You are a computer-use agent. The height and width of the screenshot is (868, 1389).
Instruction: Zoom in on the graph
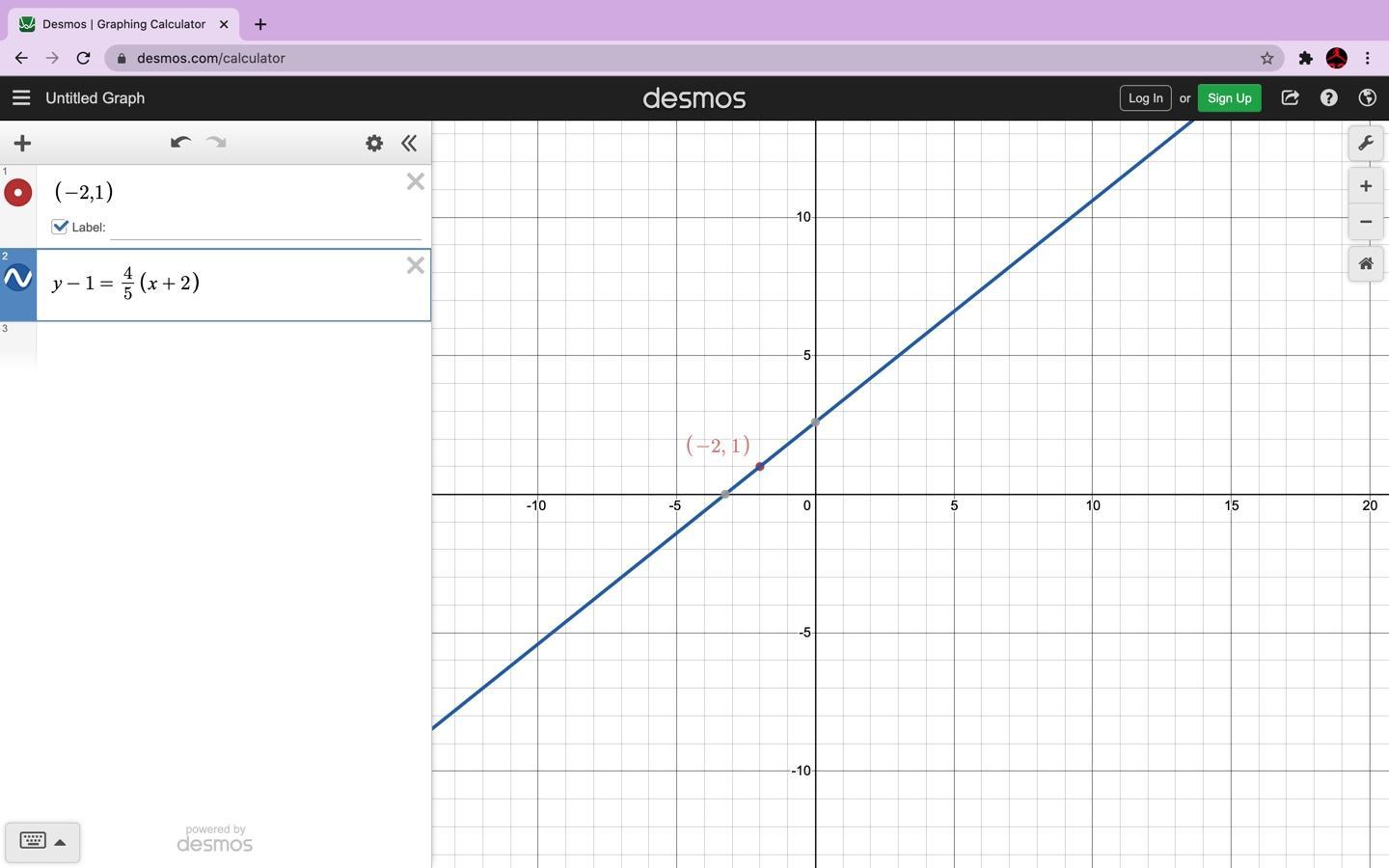[x=1366, y=186]
